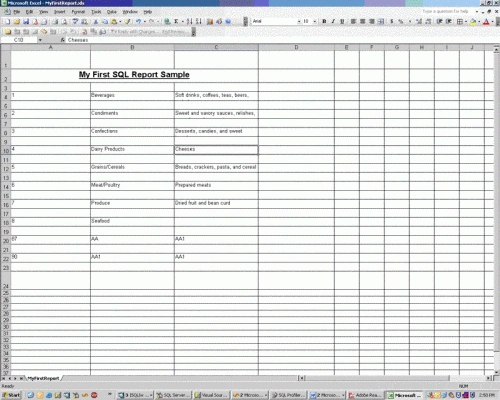Open the Arial font name dropdown
The width and height of the screenshot is (500, 400).
pos(299,22)
